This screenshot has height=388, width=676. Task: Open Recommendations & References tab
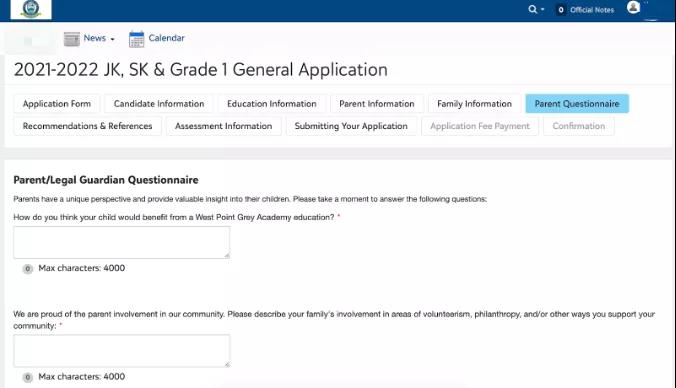click(x=88, y=126)
